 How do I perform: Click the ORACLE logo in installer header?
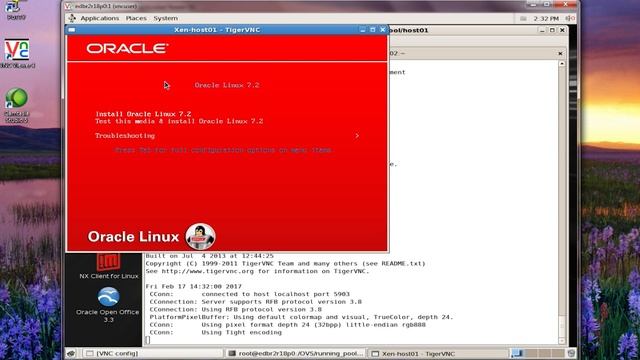point(127,49)
